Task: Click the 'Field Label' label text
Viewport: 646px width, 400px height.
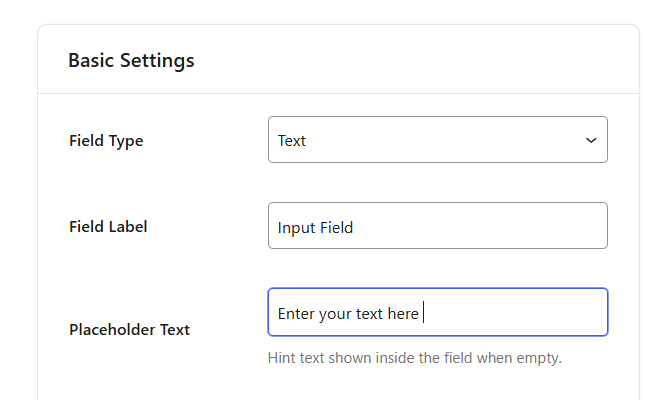Action: 108,227
